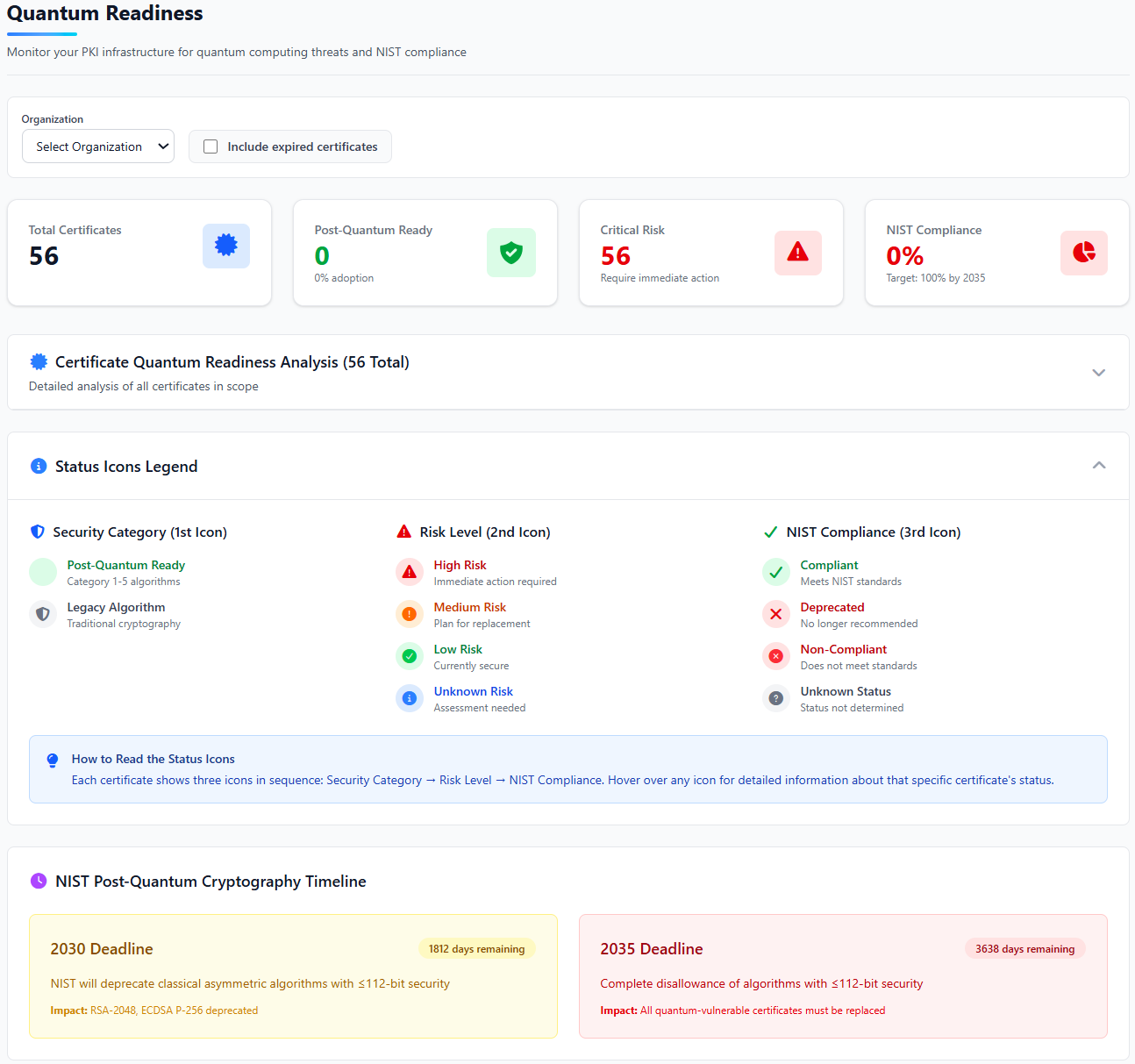The height and width of the screenshot is (1064, 1135).
Task: Click shield icon beside Security Category heading
Action: pos(38,532)
